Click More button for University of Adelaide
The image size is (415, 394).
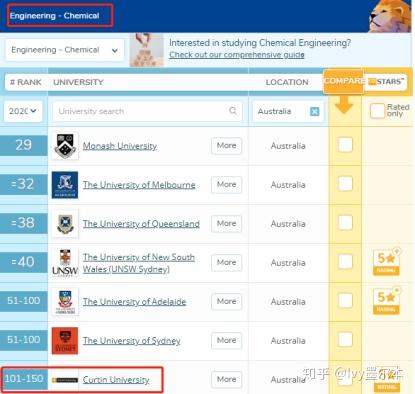coord(226,302)
